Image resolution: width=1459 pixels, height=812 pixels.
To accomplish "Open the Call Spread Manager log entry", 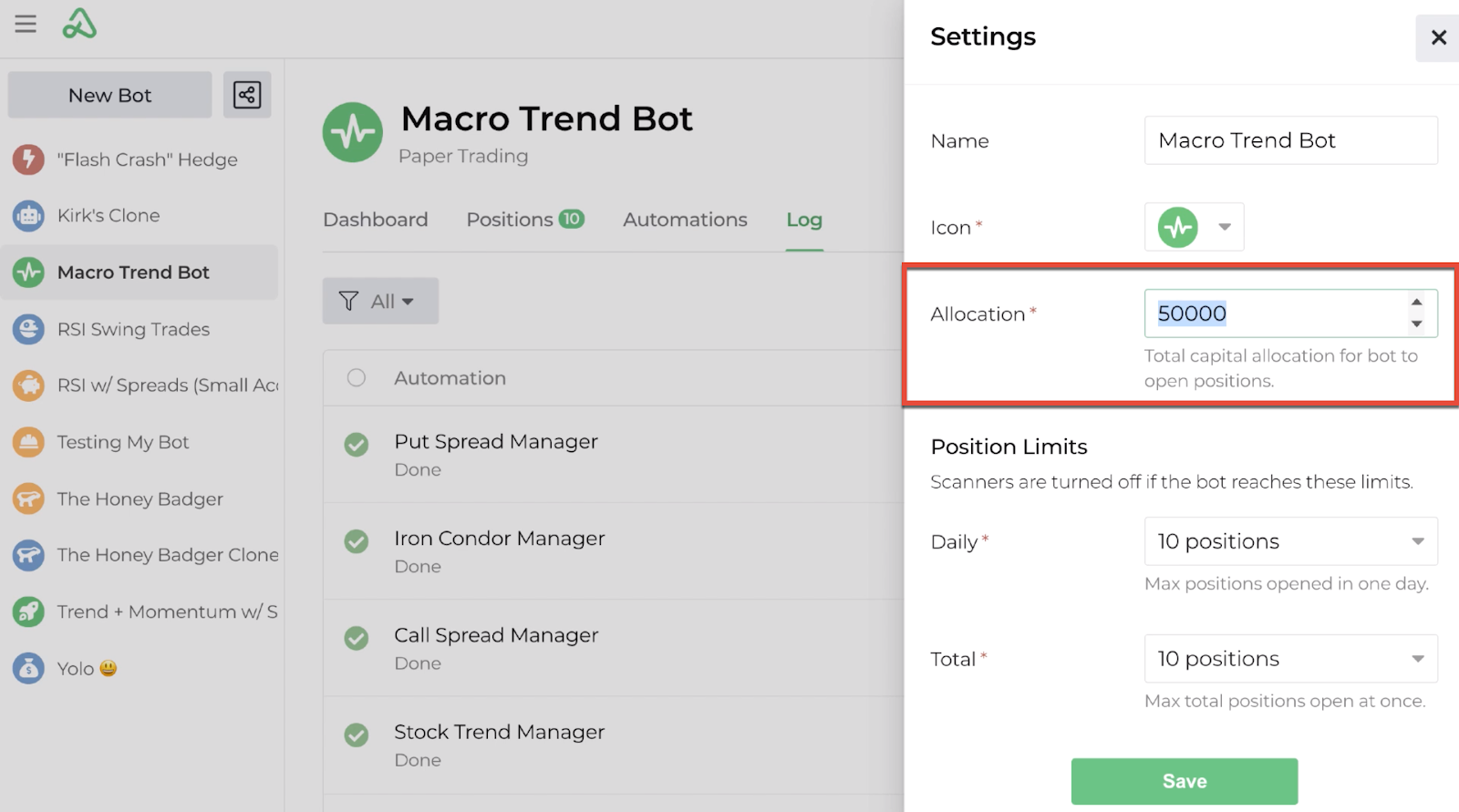I will (614, 648).
